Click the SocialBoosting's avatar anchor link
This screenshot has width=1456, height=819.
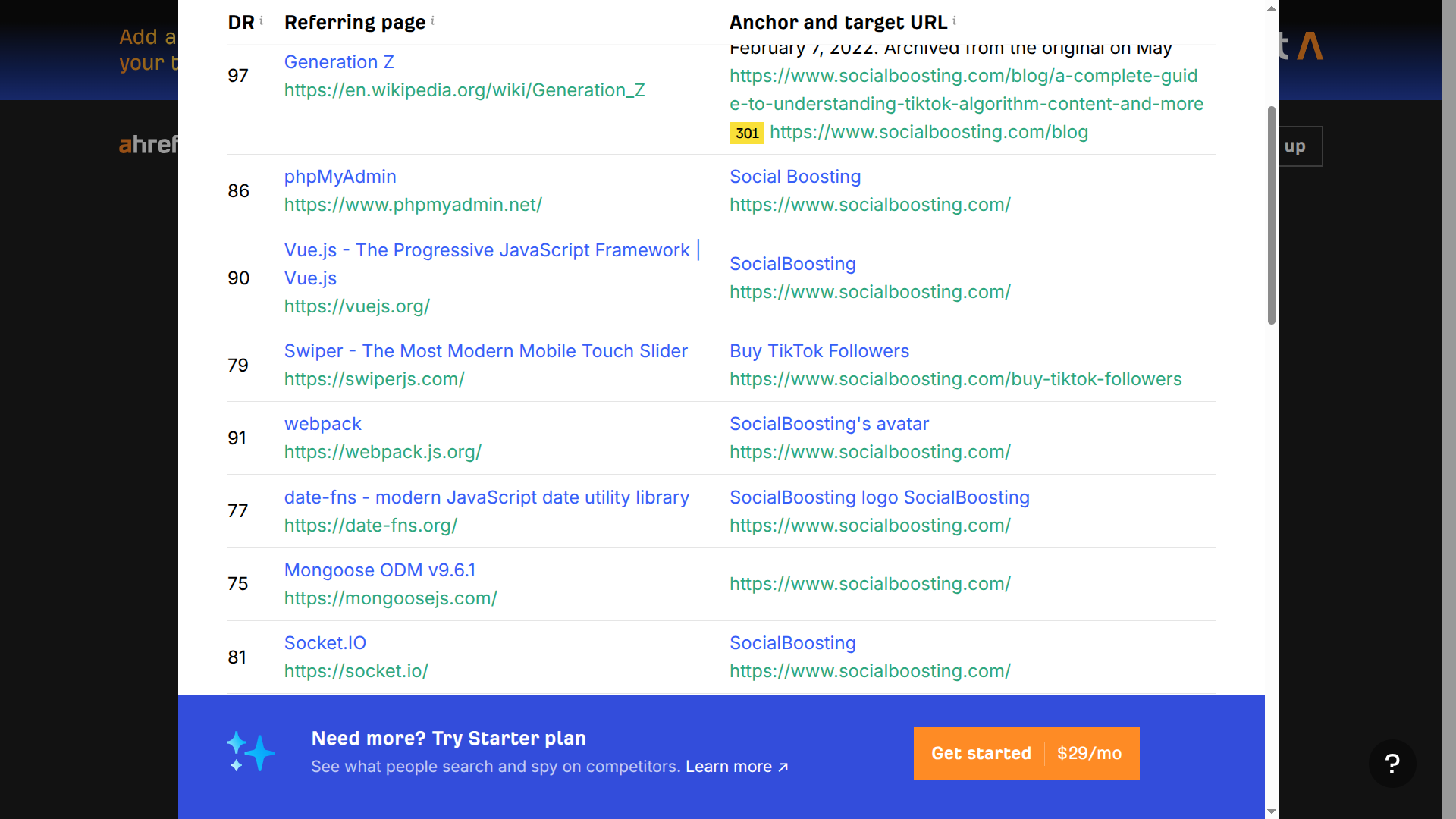click(x=829, y=424)
